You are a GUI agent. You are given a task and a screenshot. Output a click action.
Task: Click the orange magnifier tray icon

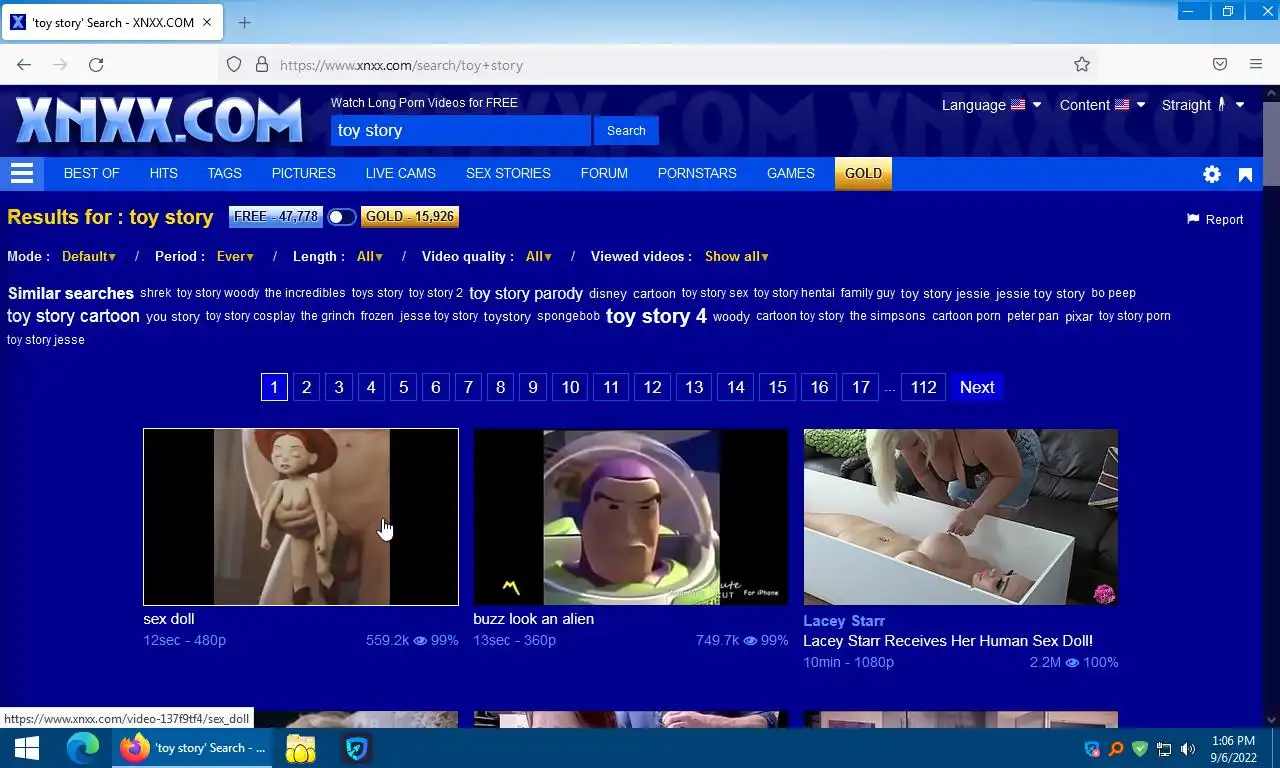[1116, 749]
